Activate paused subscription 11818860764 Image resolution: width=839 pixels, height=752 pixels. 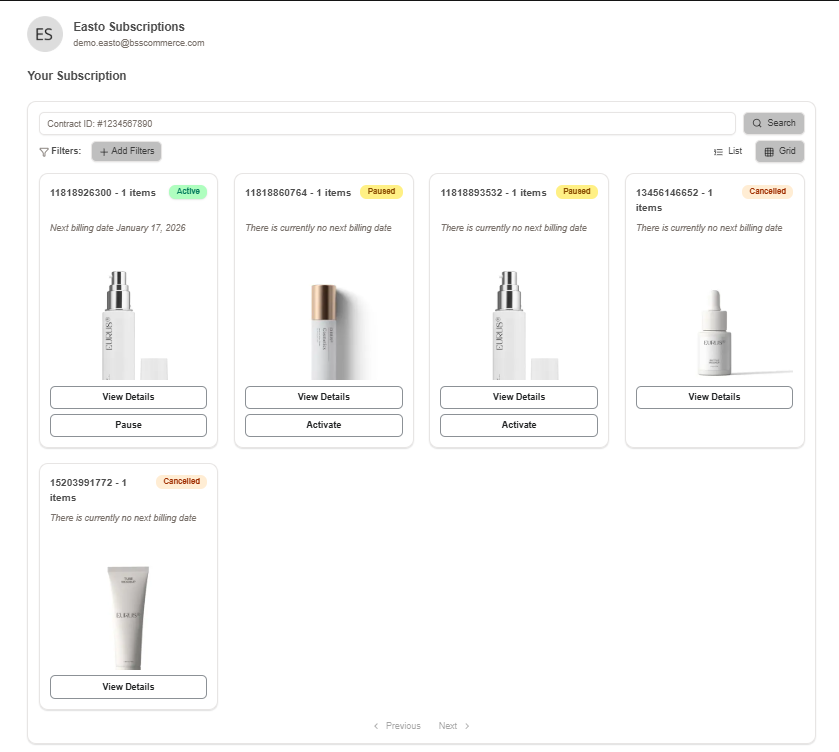coord(323,425)
